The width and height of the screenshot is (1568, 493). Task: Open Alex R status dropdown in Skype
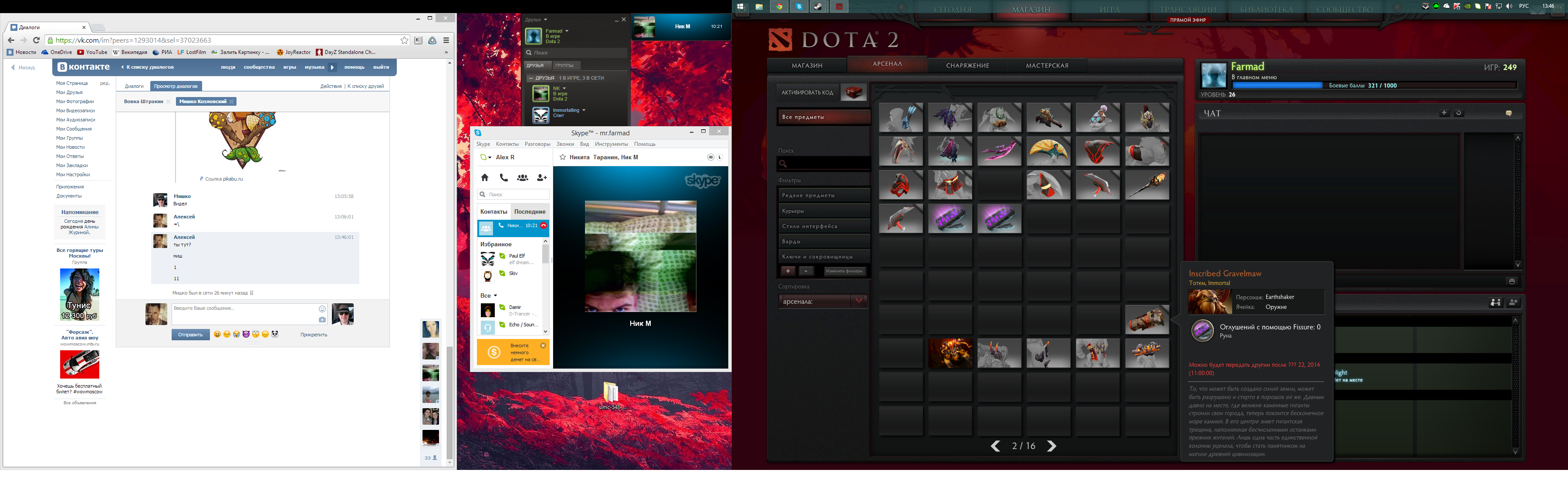[490, 158]
